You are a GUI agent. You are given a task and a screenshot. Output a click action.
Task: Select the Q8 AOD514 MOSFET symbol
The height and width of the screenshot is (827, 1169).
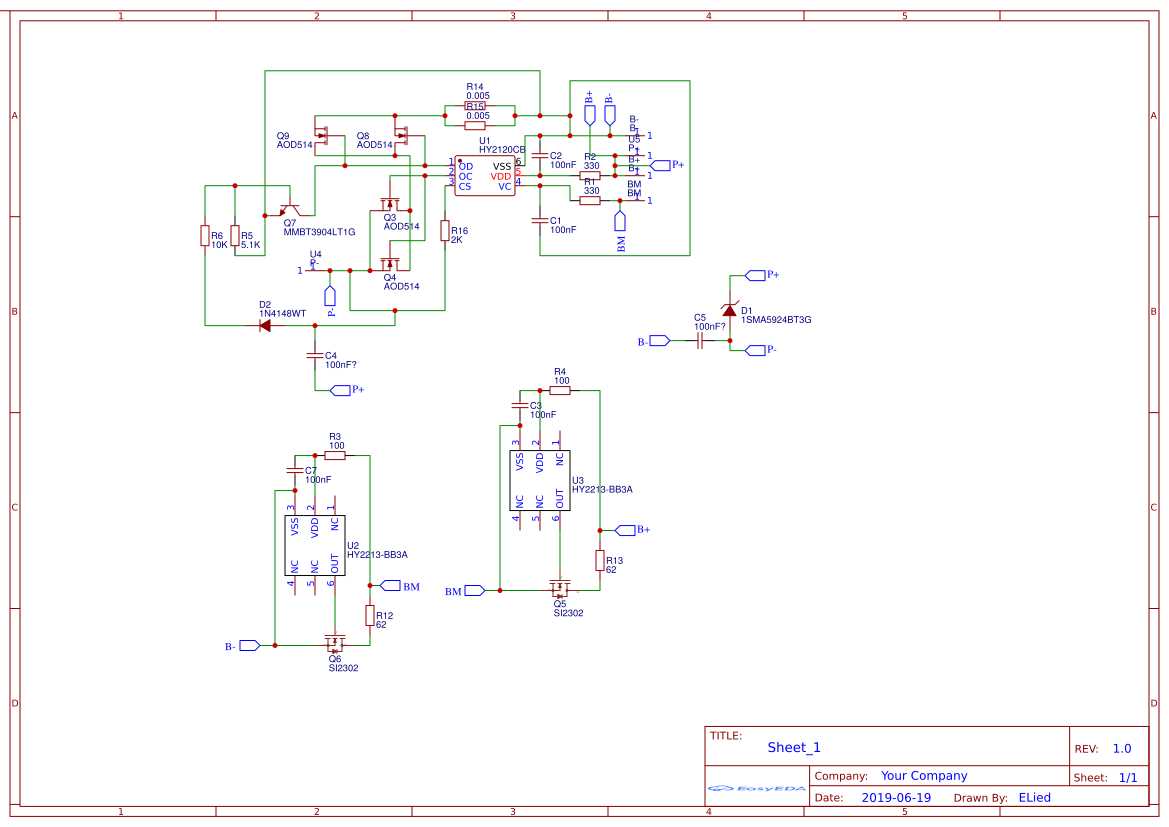click(x=403, y=136)
